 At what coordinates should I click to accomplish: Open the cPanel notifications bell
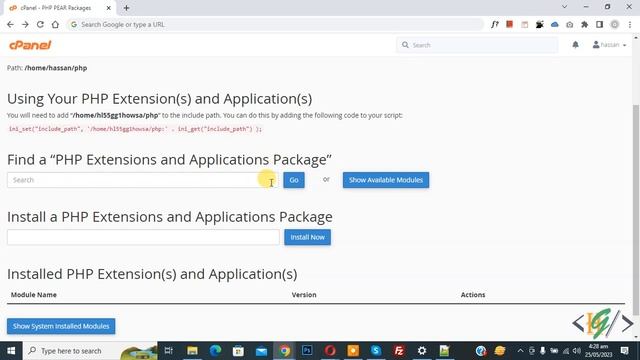576,45
